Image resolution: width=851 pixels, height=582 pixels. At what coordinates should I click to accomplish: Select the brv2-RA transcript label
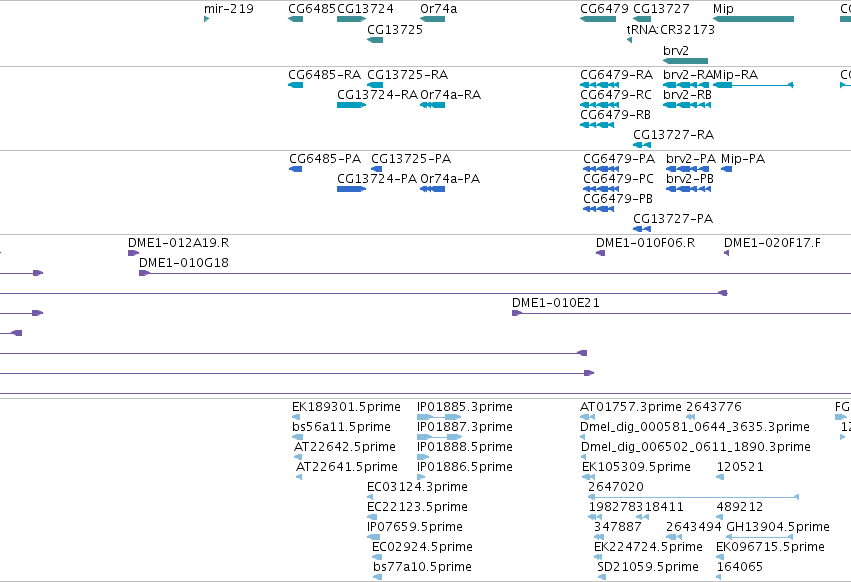(x=688, y=74)
